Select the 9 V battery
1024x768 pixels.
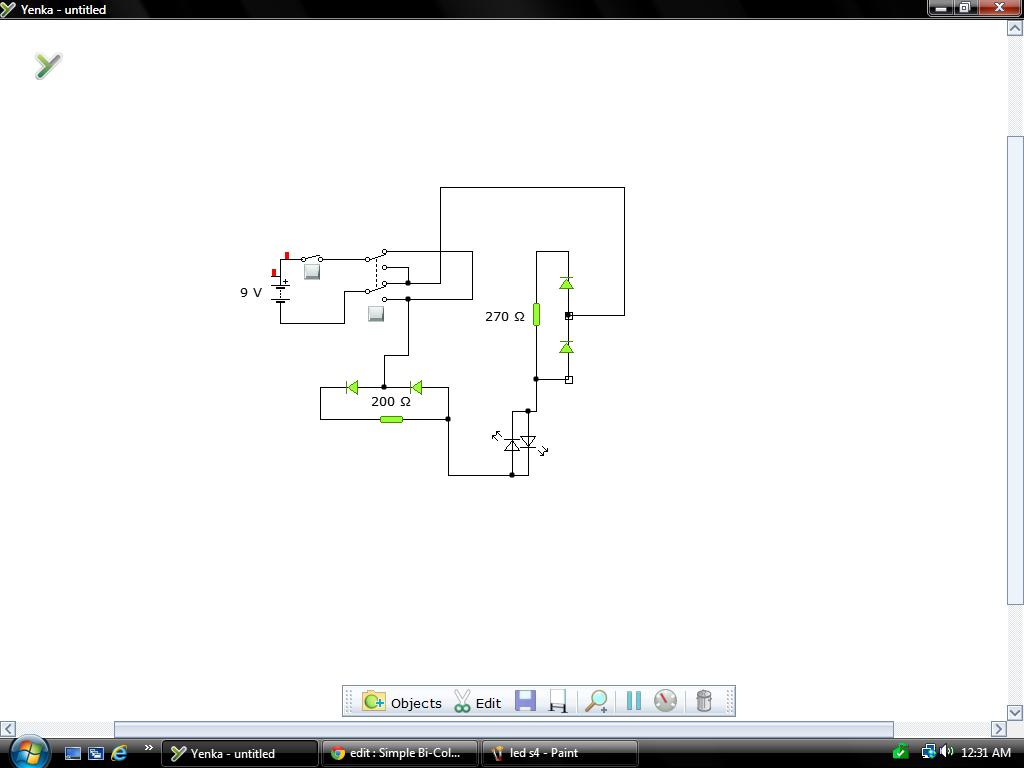pyautogui.click(x=281, y=292)
